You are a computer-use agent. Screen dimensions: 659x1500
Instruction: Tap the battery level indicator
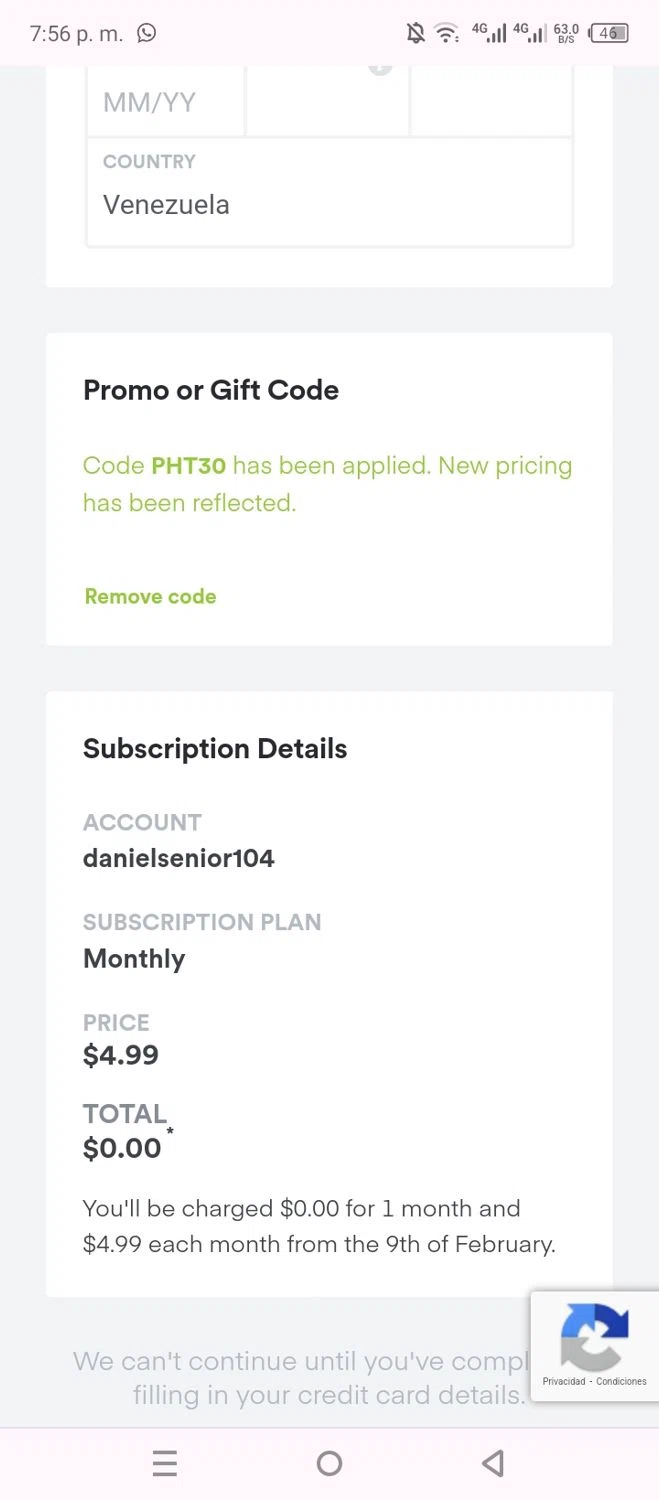pos(609,34)
